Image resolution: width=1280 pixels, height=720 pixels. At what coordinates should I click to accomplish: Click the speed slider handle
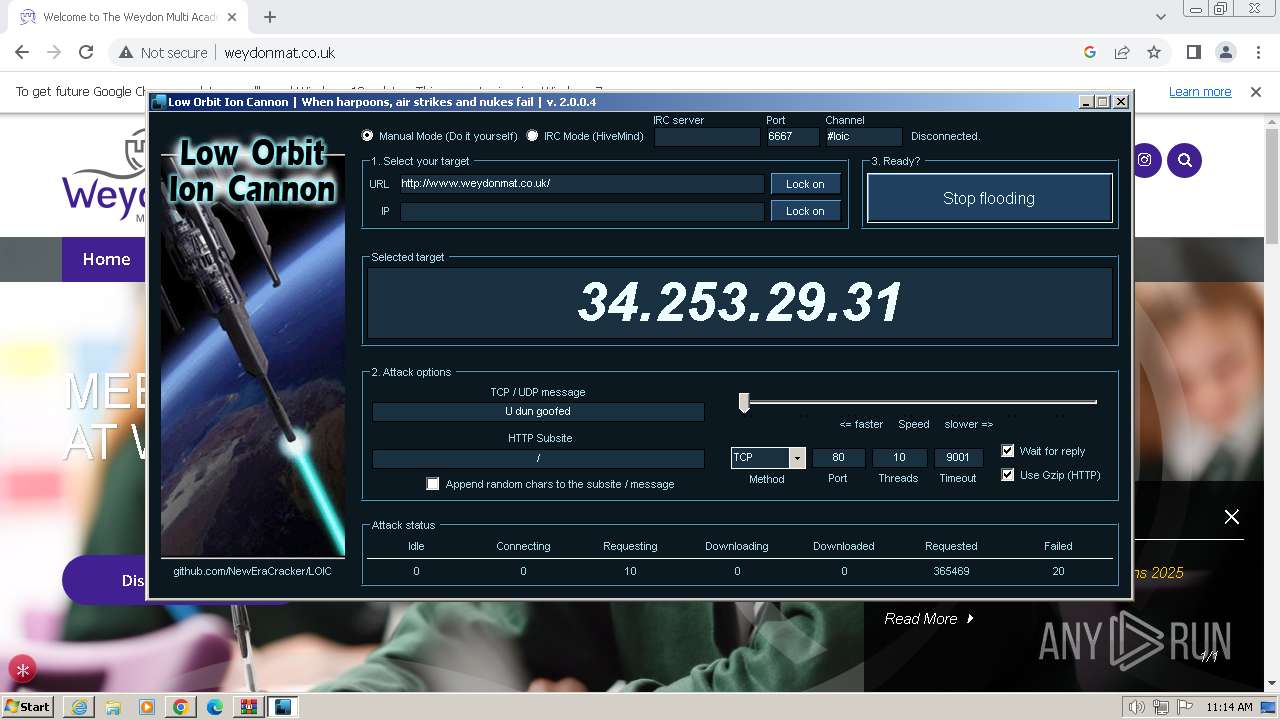coord(744,402)
